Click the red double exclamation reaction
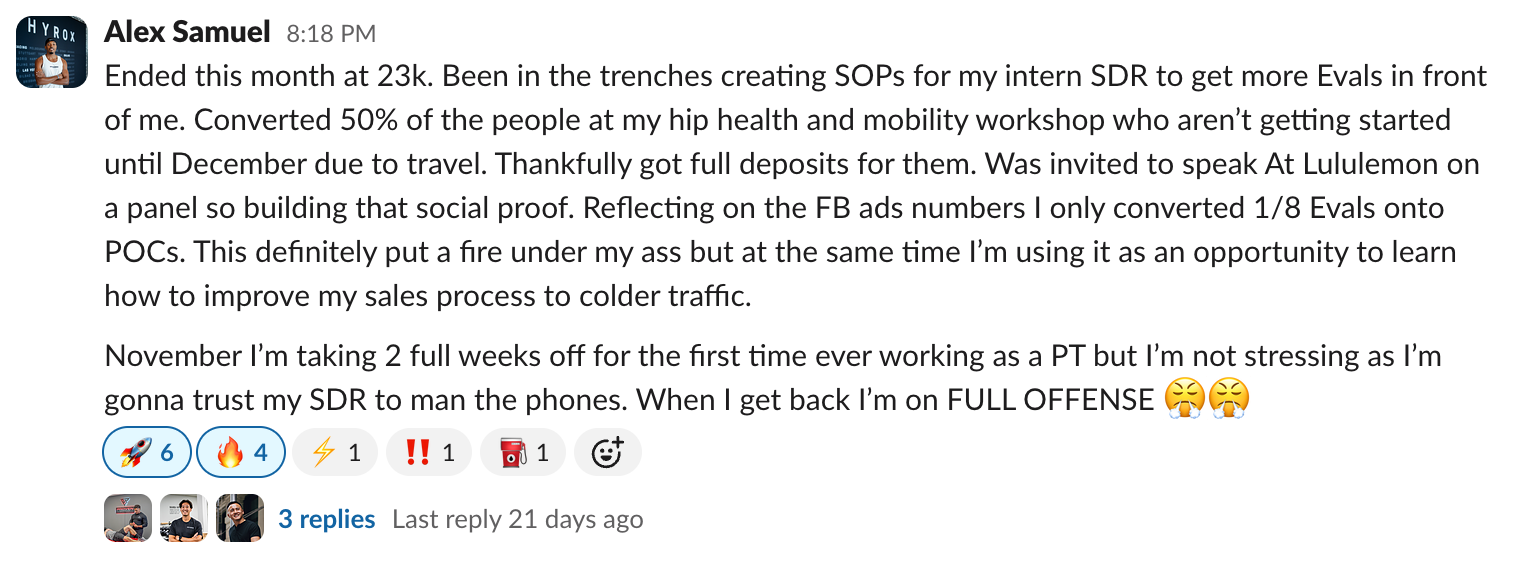This screenshot has width=1518, height=568. (x=429, y=452)
